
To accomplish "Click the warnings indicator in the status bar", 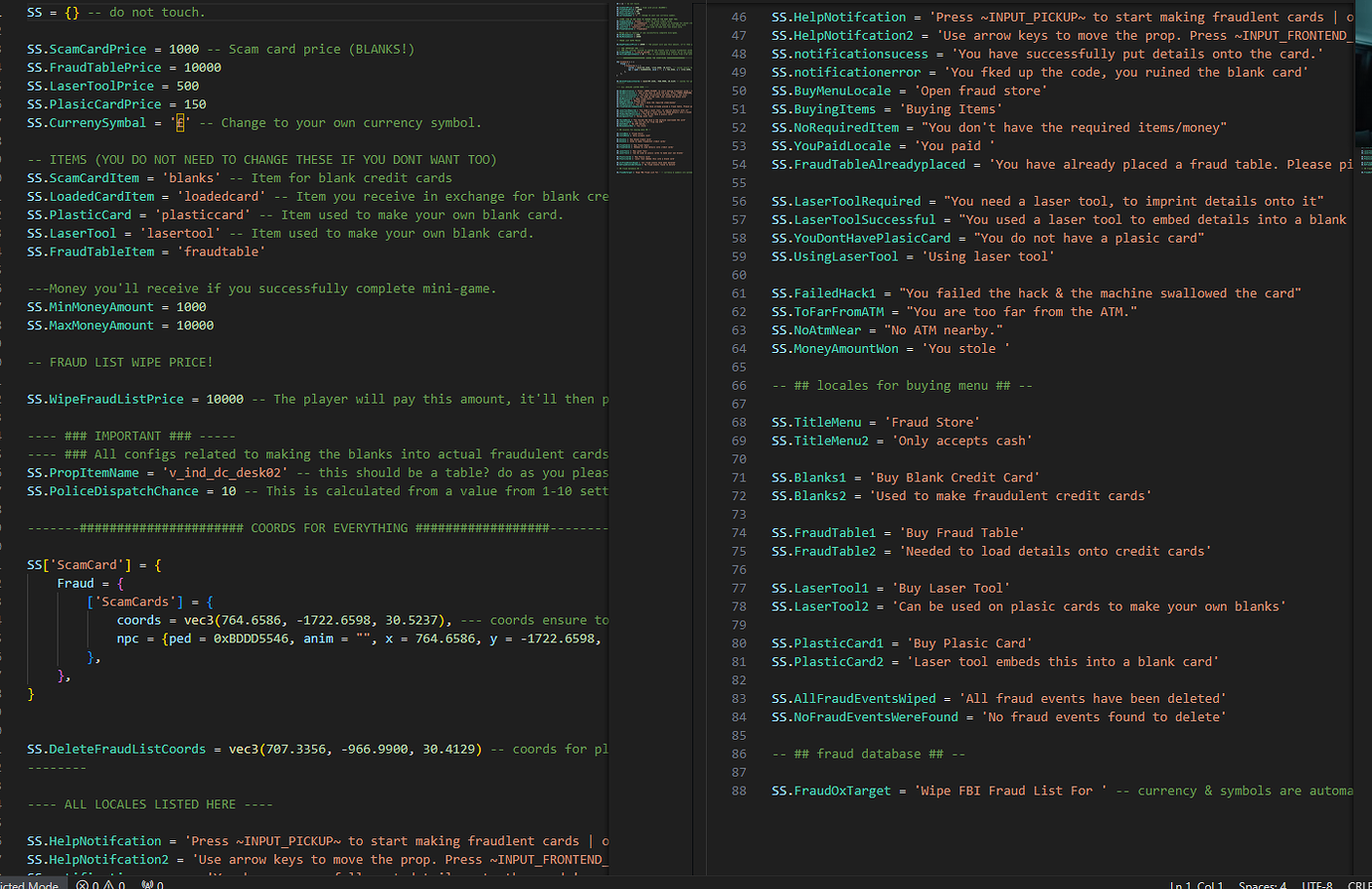I will pos(115,883).
